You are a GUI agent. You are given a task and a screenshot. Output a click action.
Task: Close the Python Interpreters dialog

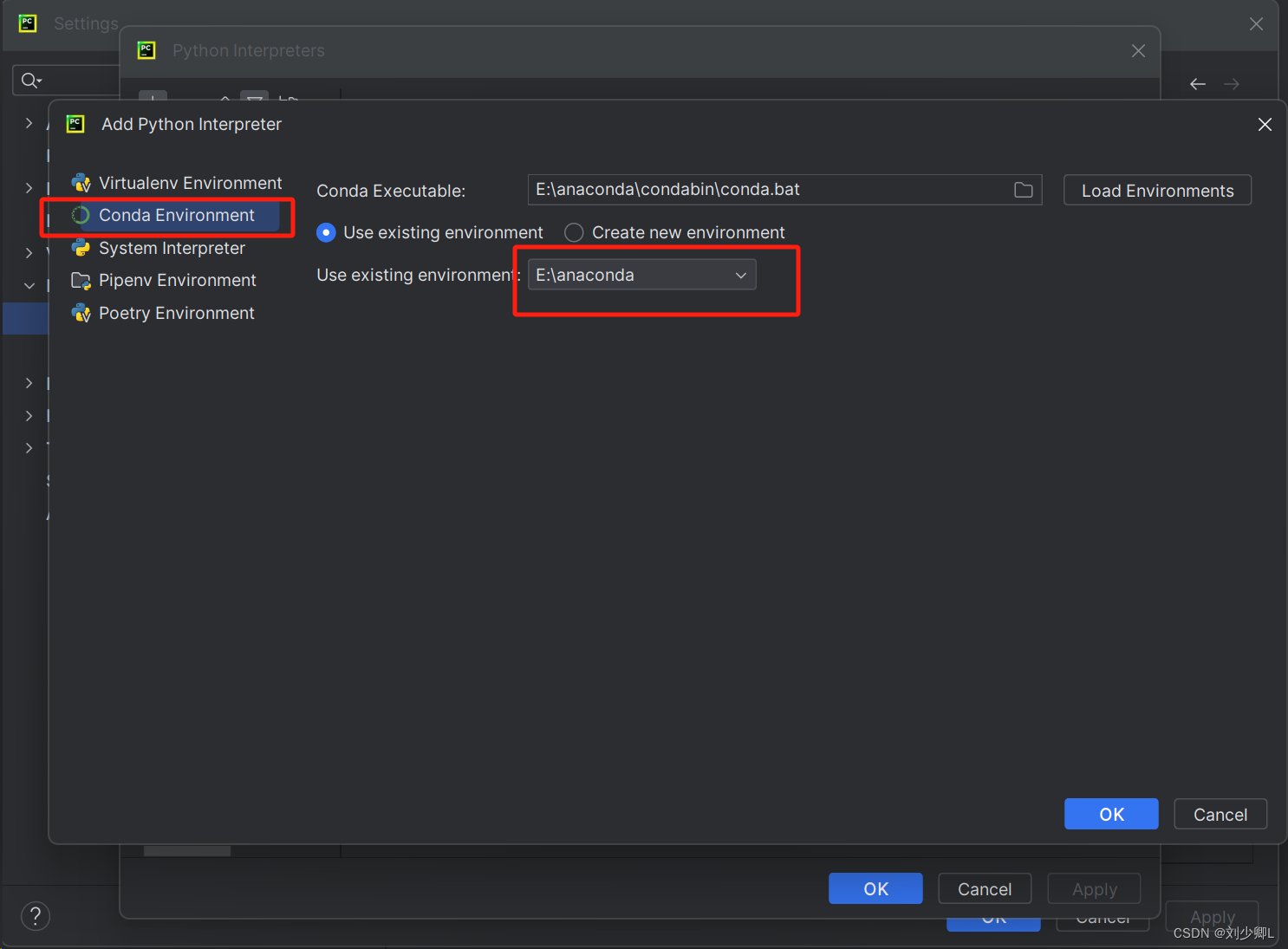pos(1139,51)
